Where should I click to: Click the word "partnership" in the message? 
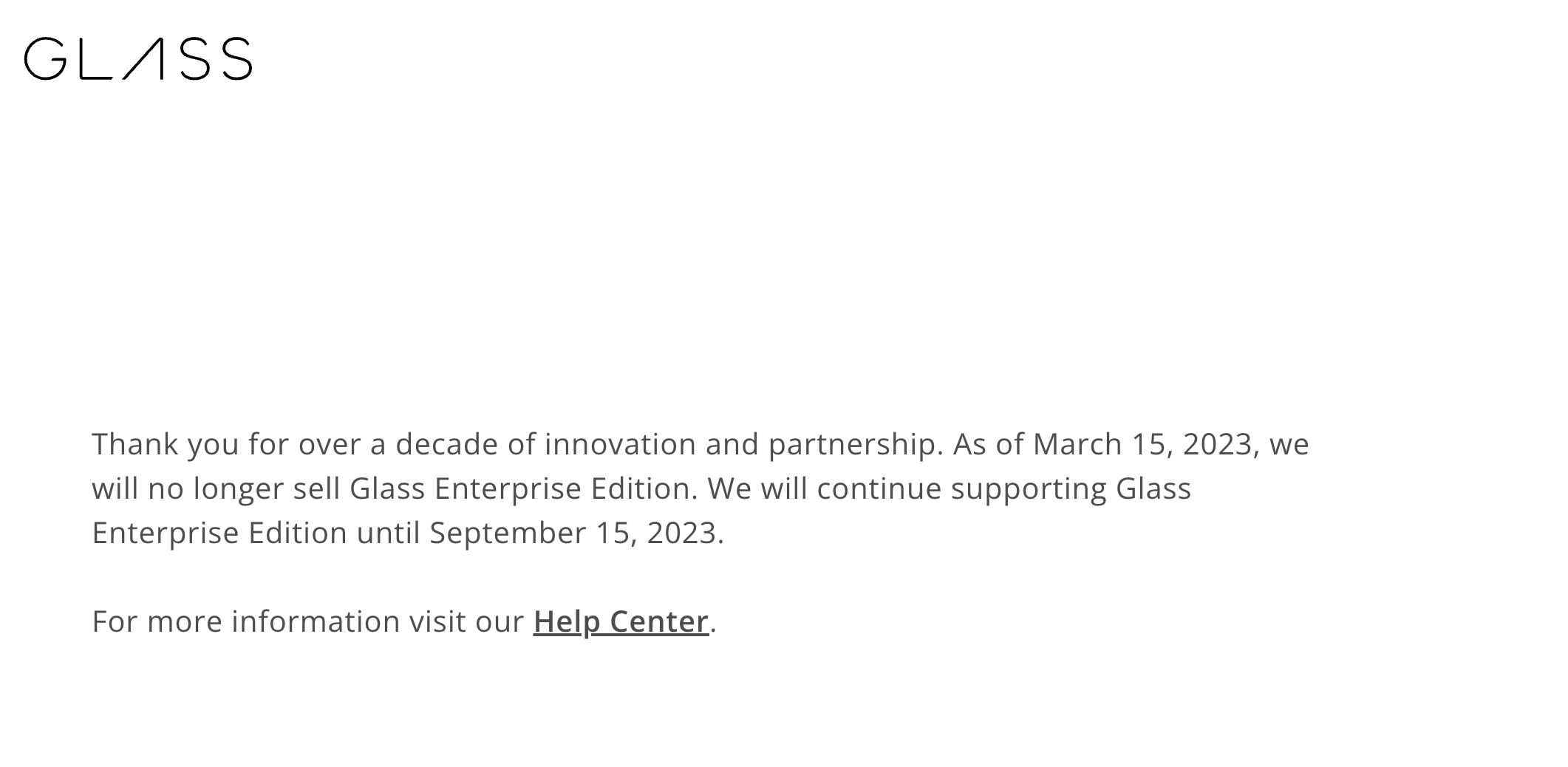click(856, 445)
